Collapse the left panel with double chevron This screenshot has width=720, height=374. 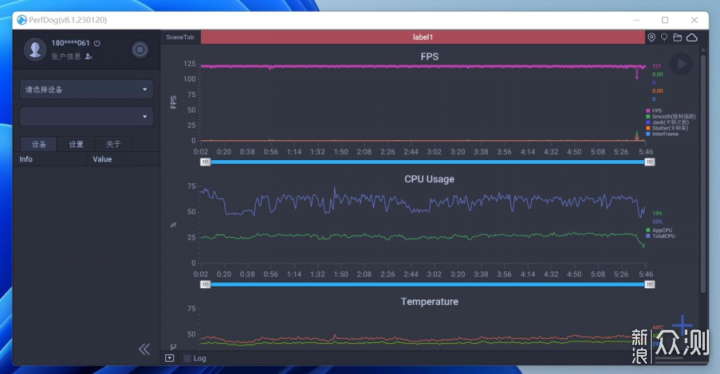[144, 349]
